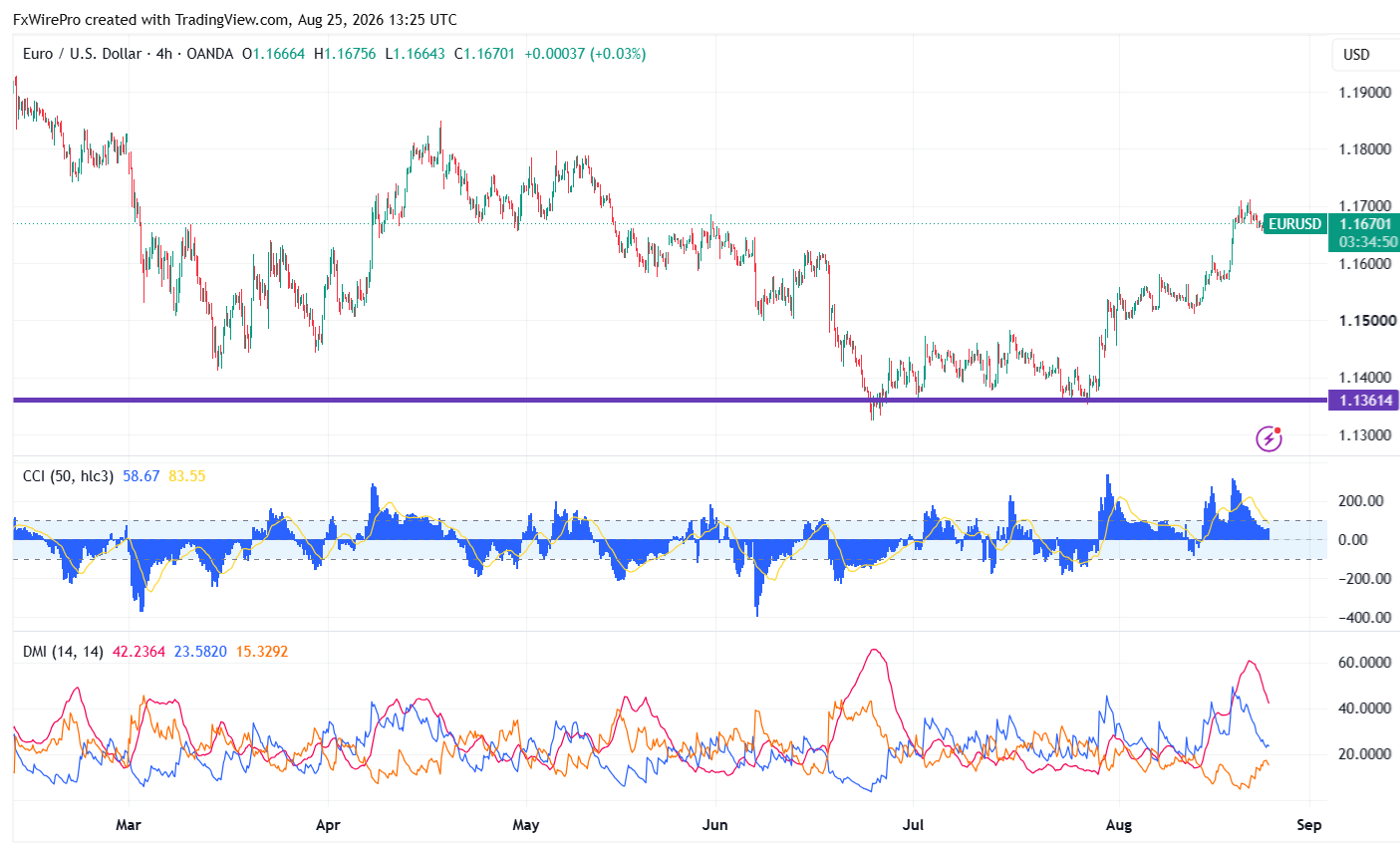This screenshot has width=1400, height=844.
Task: Click the Mar label on the time axis
Action: [129, 825]
